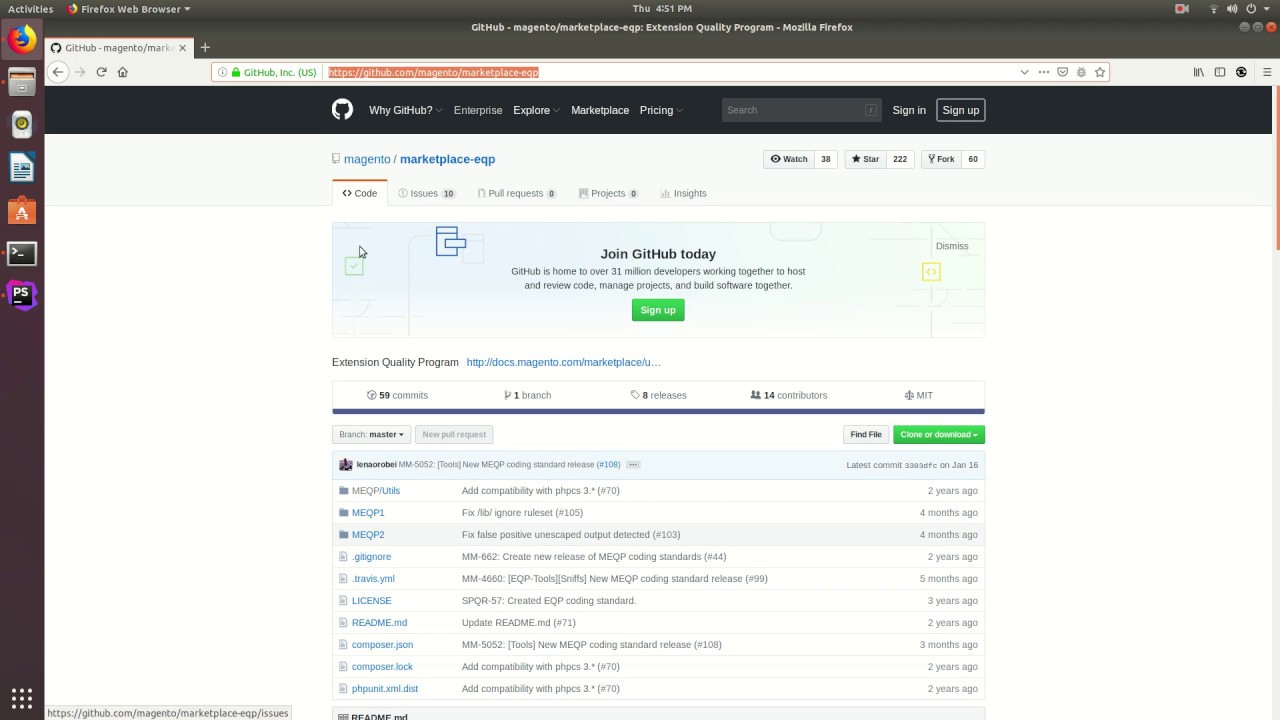Open URL bar history dropdown arrow
Viewport: 1280px width, 720px height.
1024,72
